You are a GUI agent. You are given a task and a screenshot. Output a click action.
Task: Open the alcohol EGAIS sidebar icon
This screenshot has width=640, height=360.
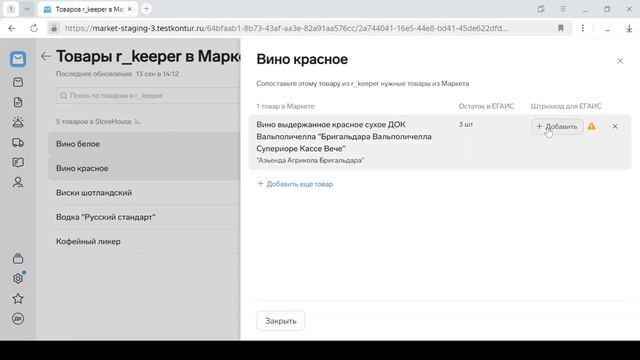click(x=18, y=122)
